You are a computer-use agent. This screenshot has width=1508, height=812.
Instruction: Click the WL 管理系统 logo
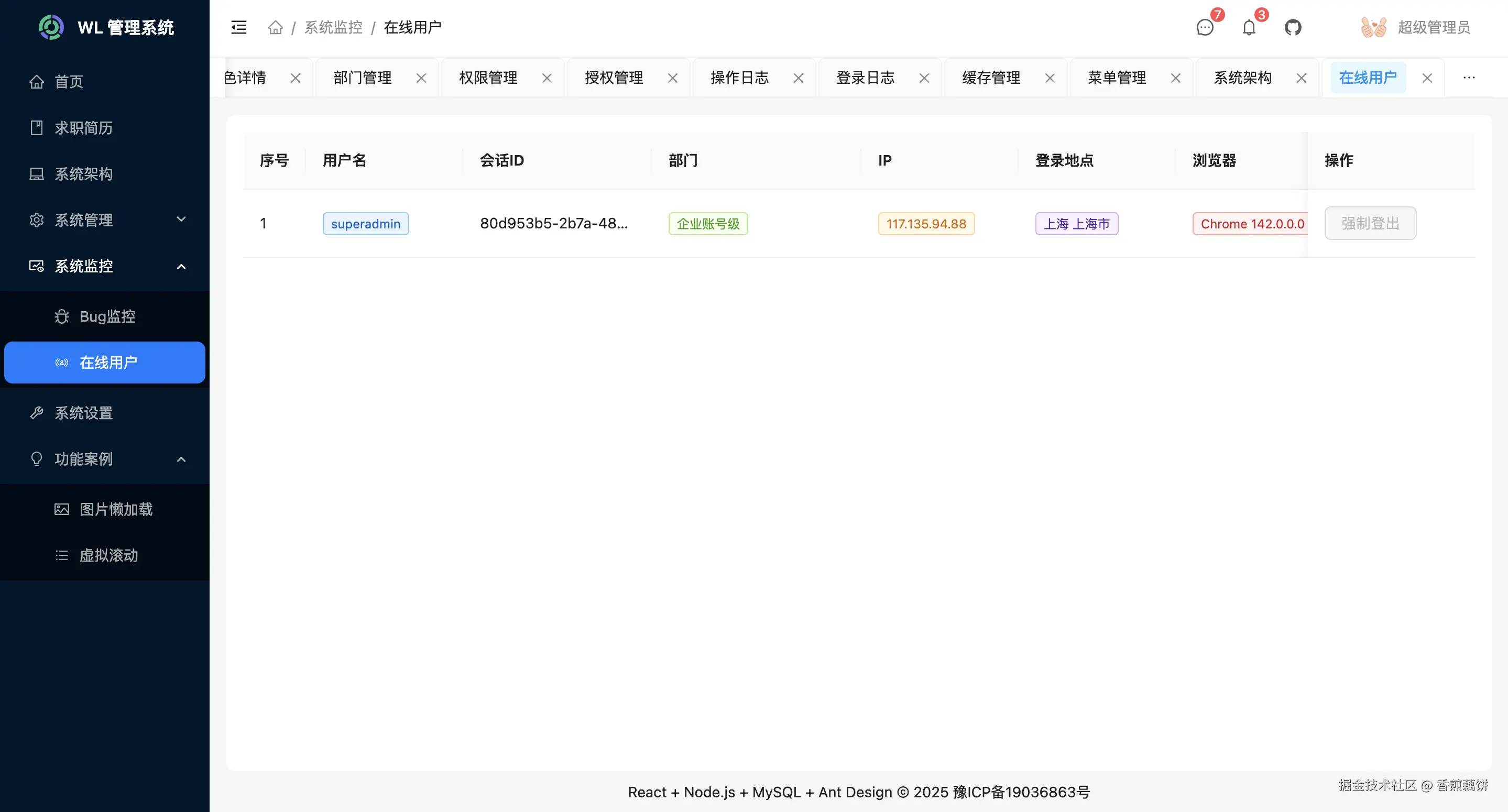click(x=105, y=27)
